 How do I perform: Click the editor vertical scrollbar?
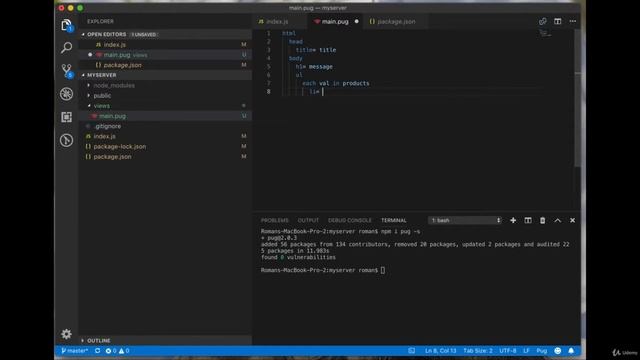pyautogui.click(x=577, y=98)
